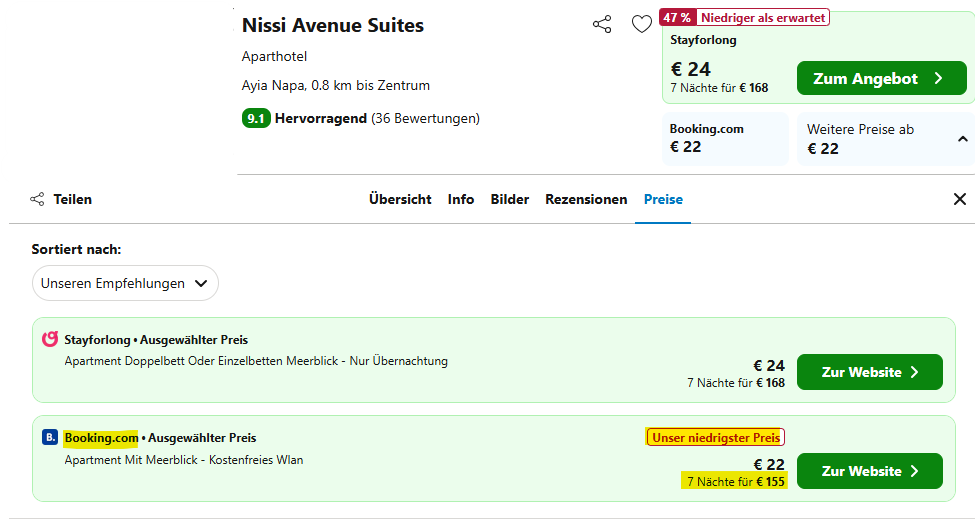
Task: Add Nissi Avenue Suites to favorites heart
Action: [x=642, y=24]
